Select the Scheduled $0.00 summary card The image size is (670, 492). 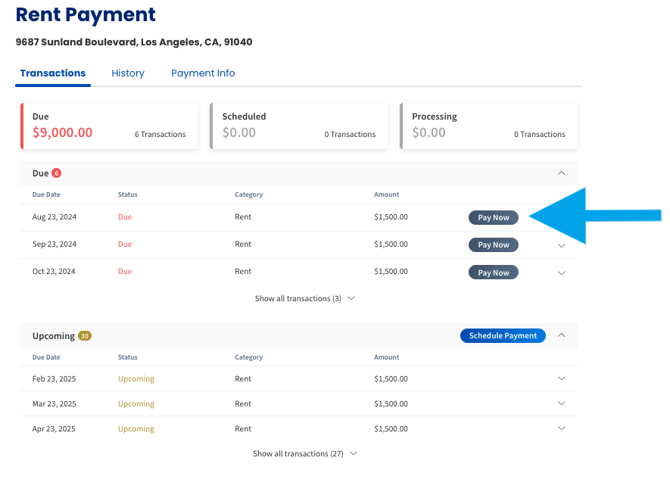pos(299,126)
